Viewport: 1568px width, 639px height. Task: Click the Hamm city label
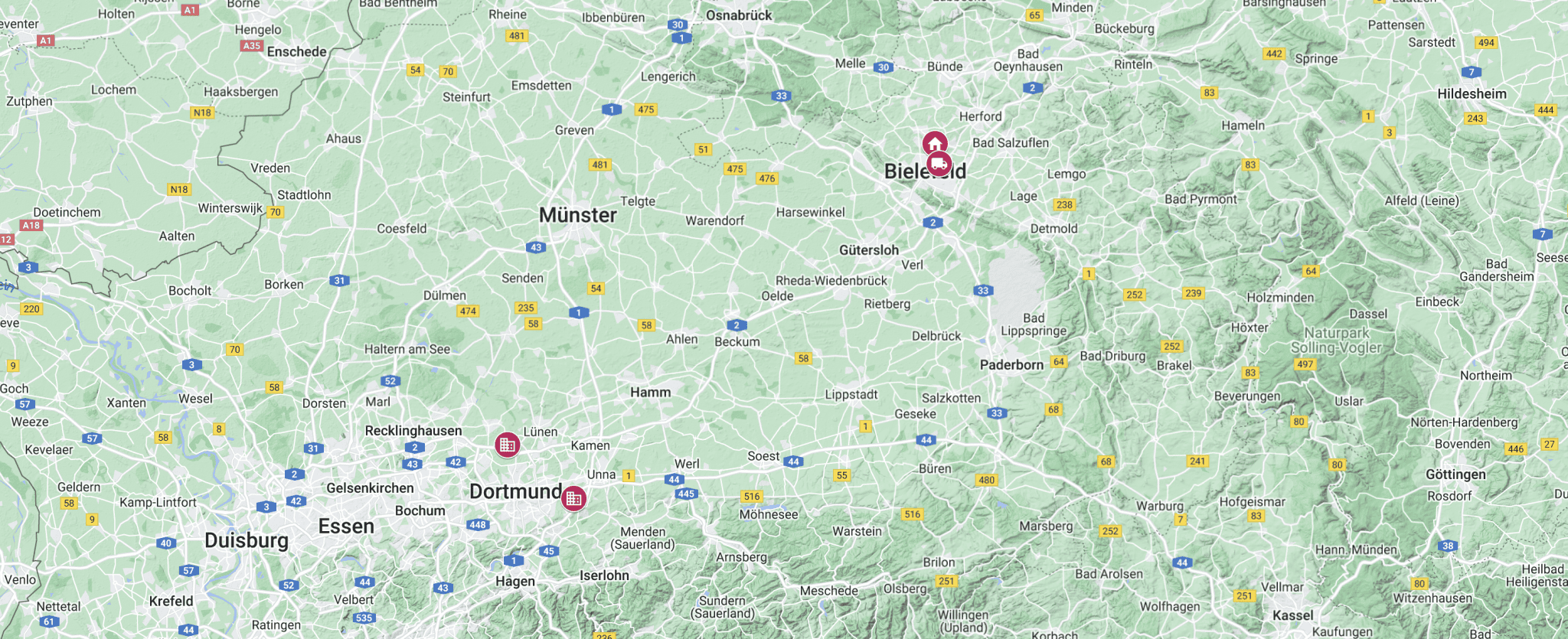pyautogui.click(x=651, y=393)
